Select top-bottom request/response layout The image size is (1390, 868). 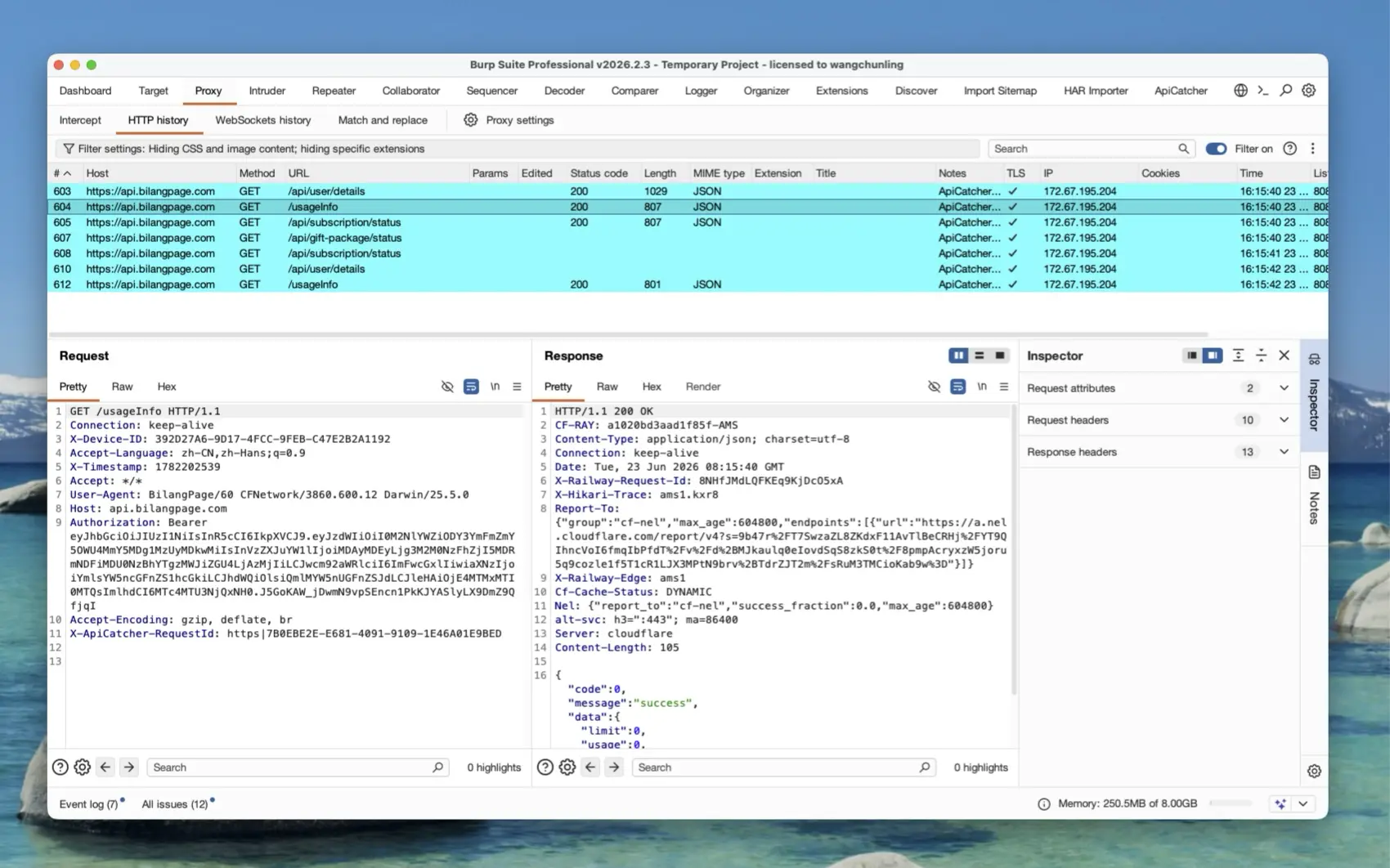coord(979,356)
